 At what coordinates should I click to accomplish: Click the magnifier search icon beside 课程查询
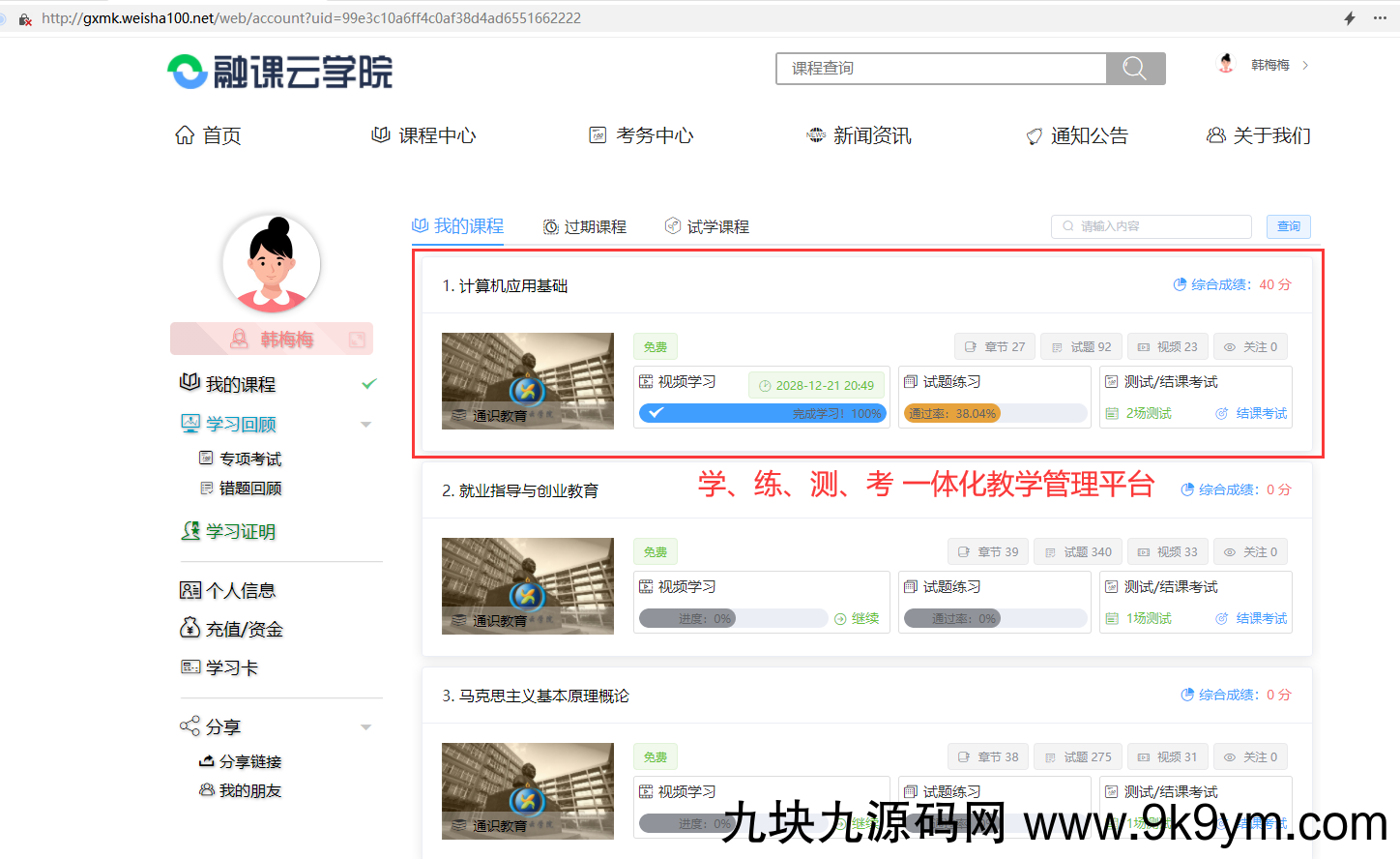[x=1134, y=68]
